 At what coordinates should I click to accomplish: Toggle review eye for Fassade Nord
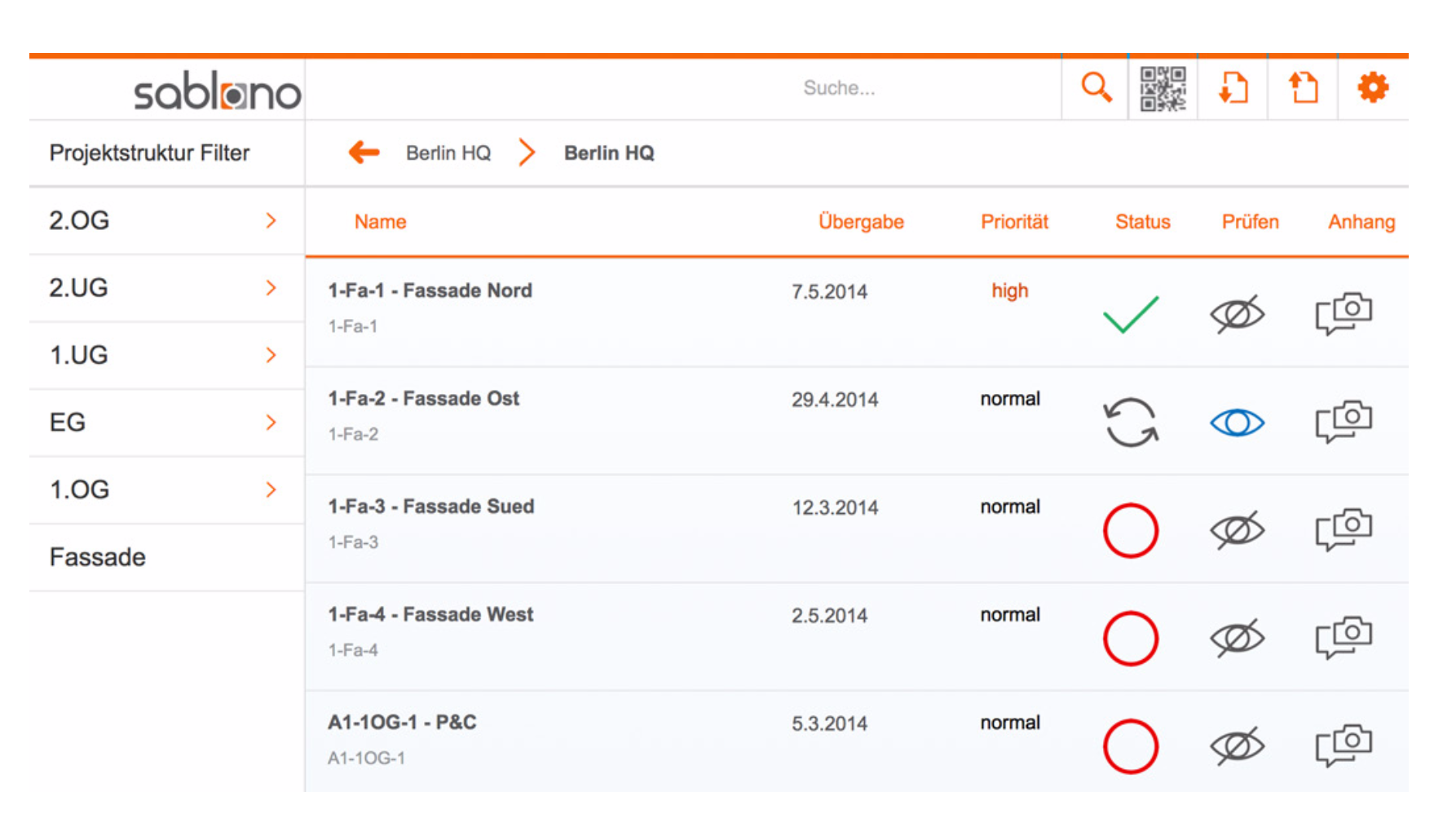click(1237, 314)
